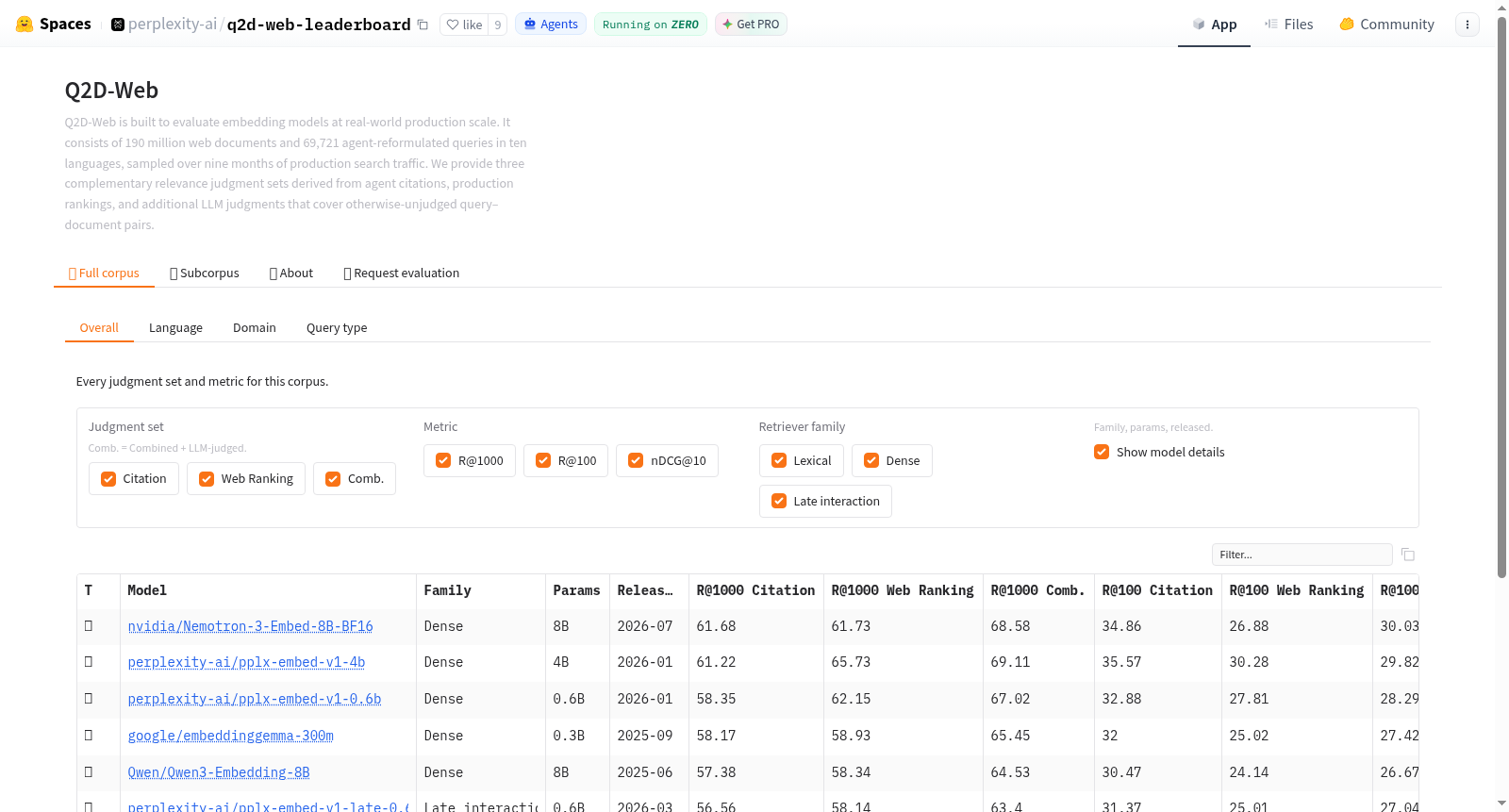Click the perplexity-ai organization avatar icon

click(x=118, y=25)
